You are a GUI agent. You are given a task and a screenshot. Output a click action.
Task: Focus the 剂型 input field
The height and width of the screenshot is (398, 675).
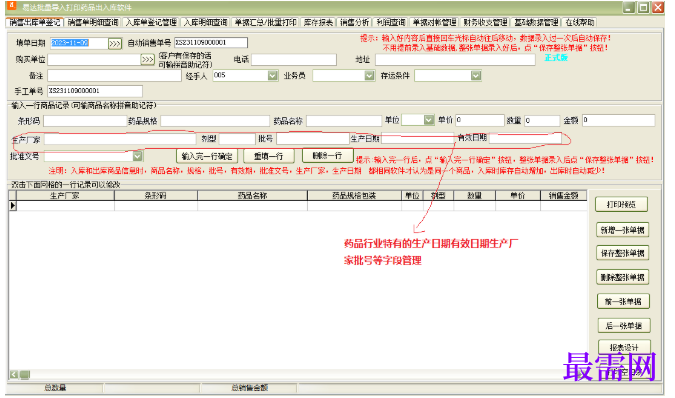coord(237,139)
